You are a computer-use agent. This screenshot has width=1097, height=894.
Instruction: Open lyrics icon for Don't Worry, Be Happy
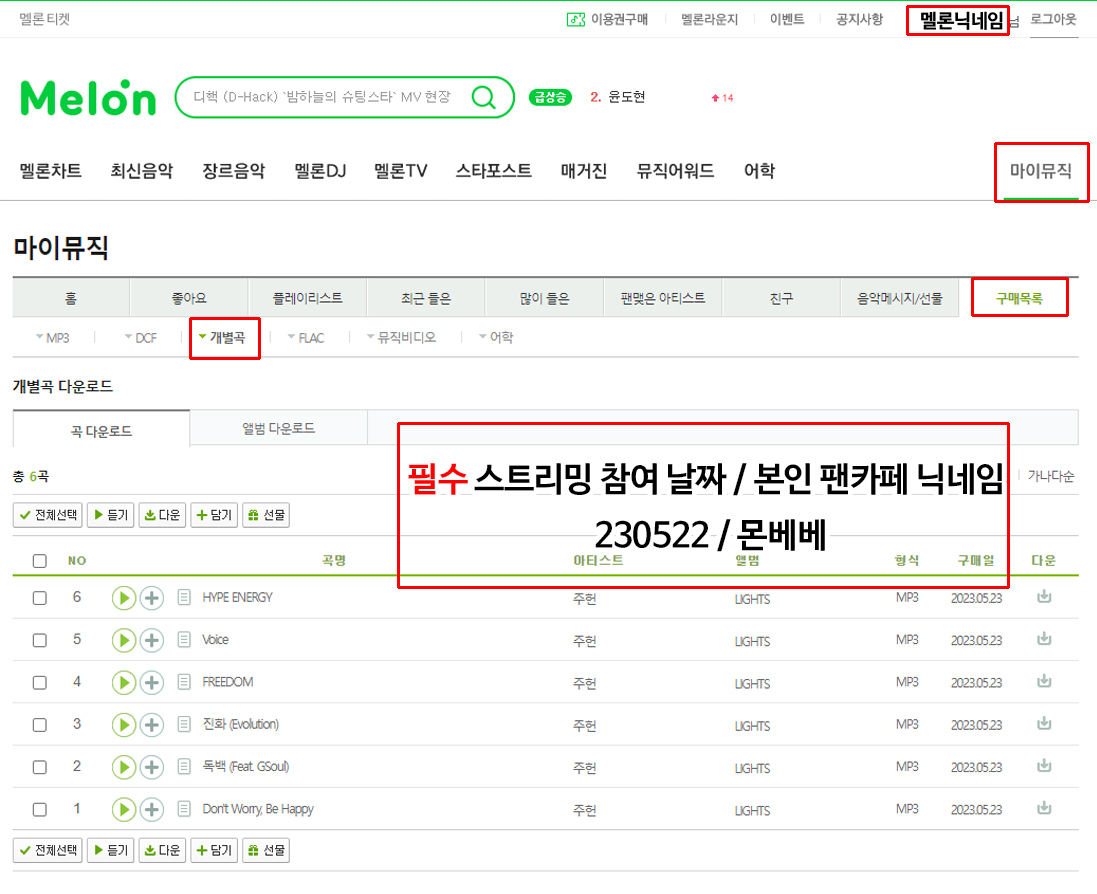click(x=184, y=809)
